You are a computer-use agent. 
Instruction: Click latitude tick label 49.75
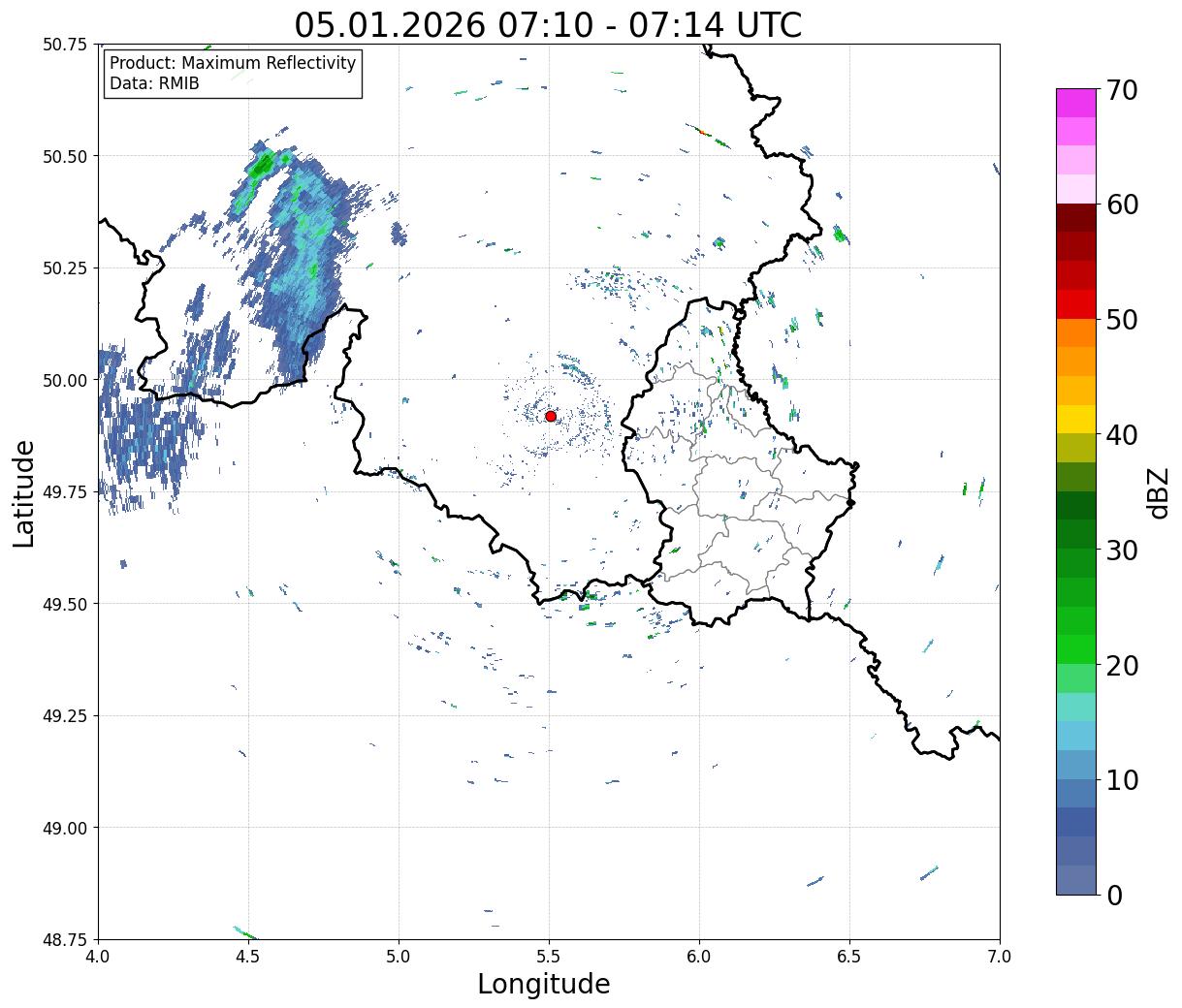(x=65, y=491)
